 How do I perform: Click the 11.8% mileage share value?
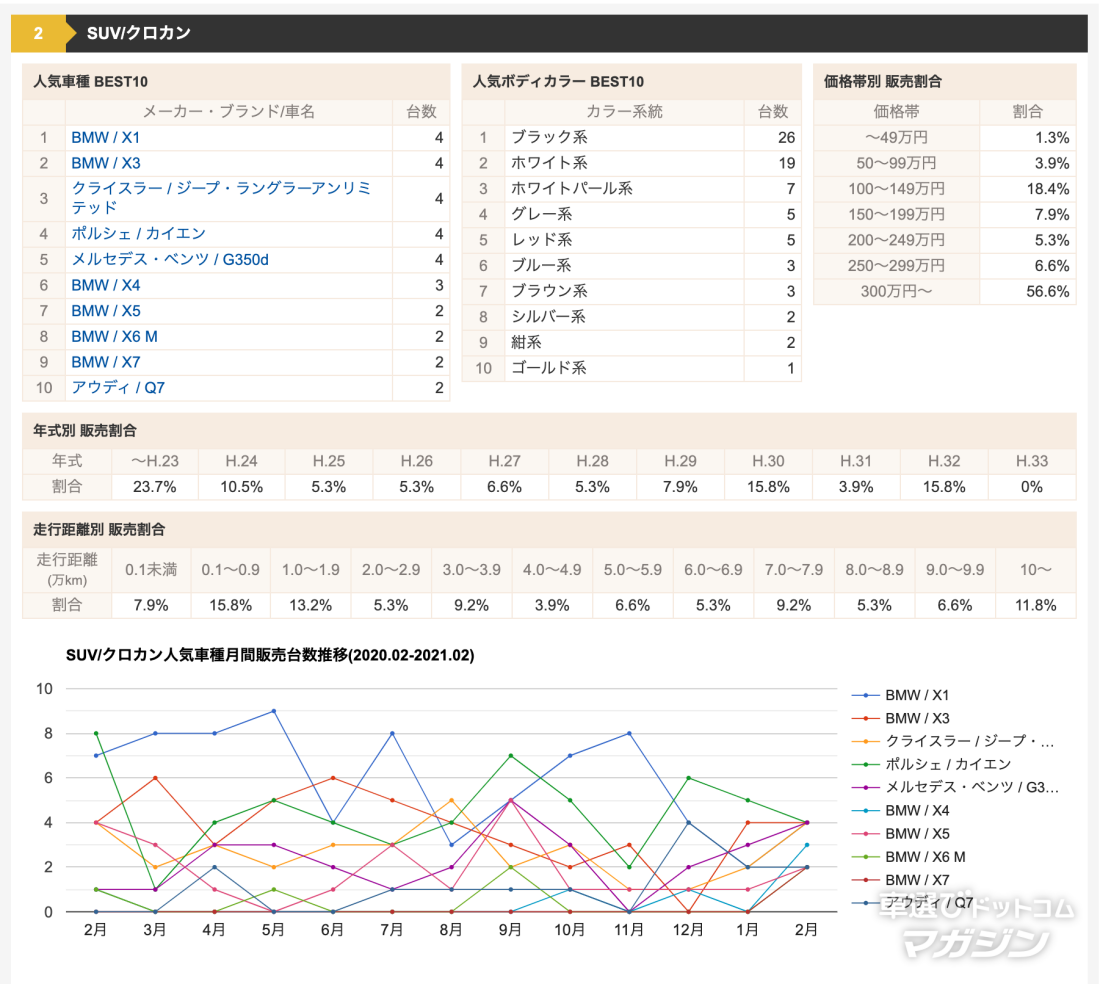pos(1035,605)
